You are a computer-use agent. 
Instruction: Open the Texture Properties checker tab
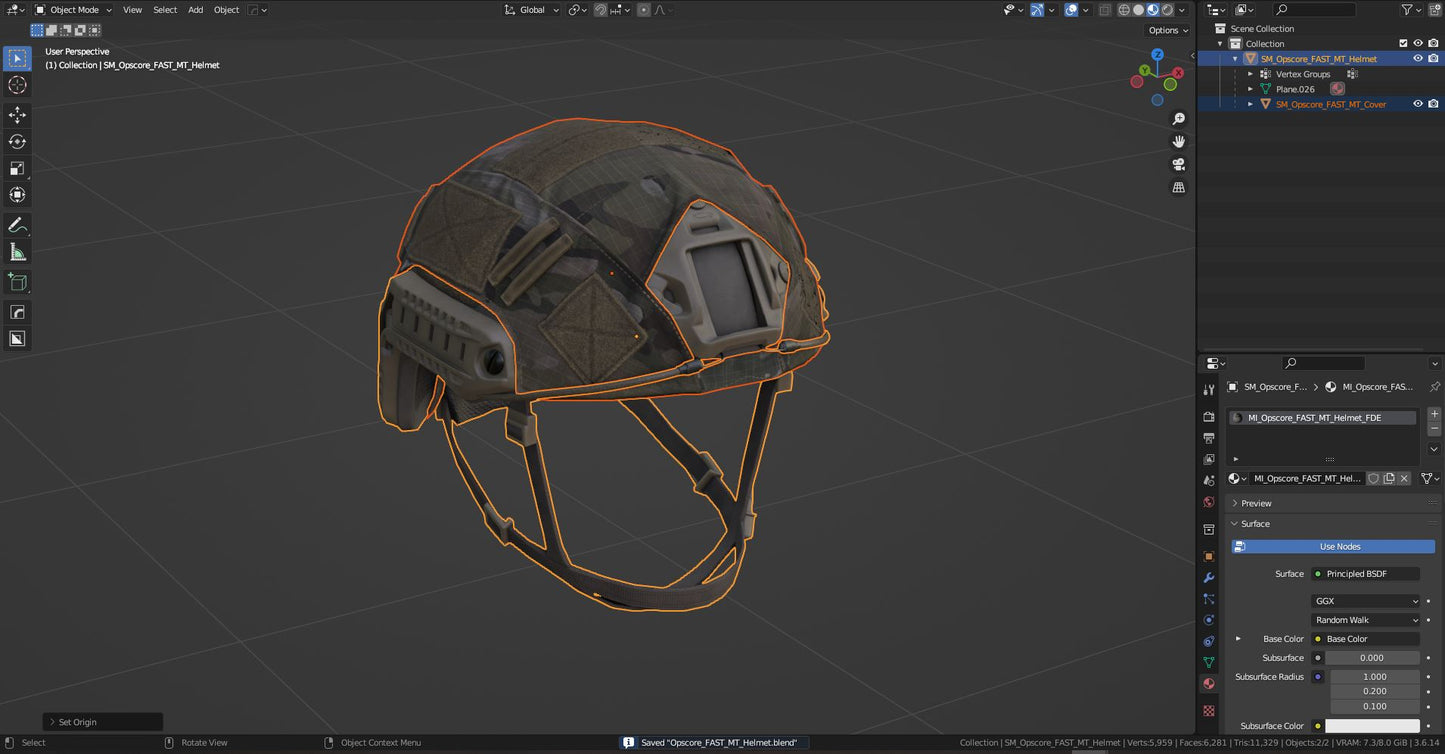(x=1208, y=708)
